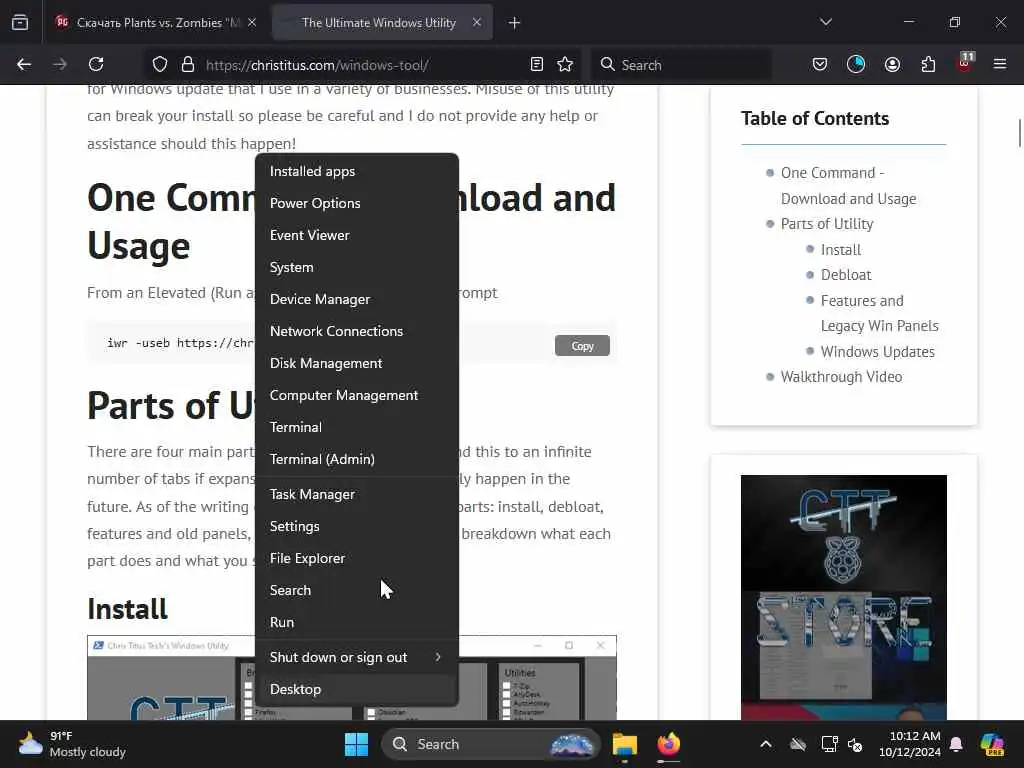Screen dimensions: 1024x768
Task: Click the Firefox icon on the taskbar
Action: coord(668,744)
